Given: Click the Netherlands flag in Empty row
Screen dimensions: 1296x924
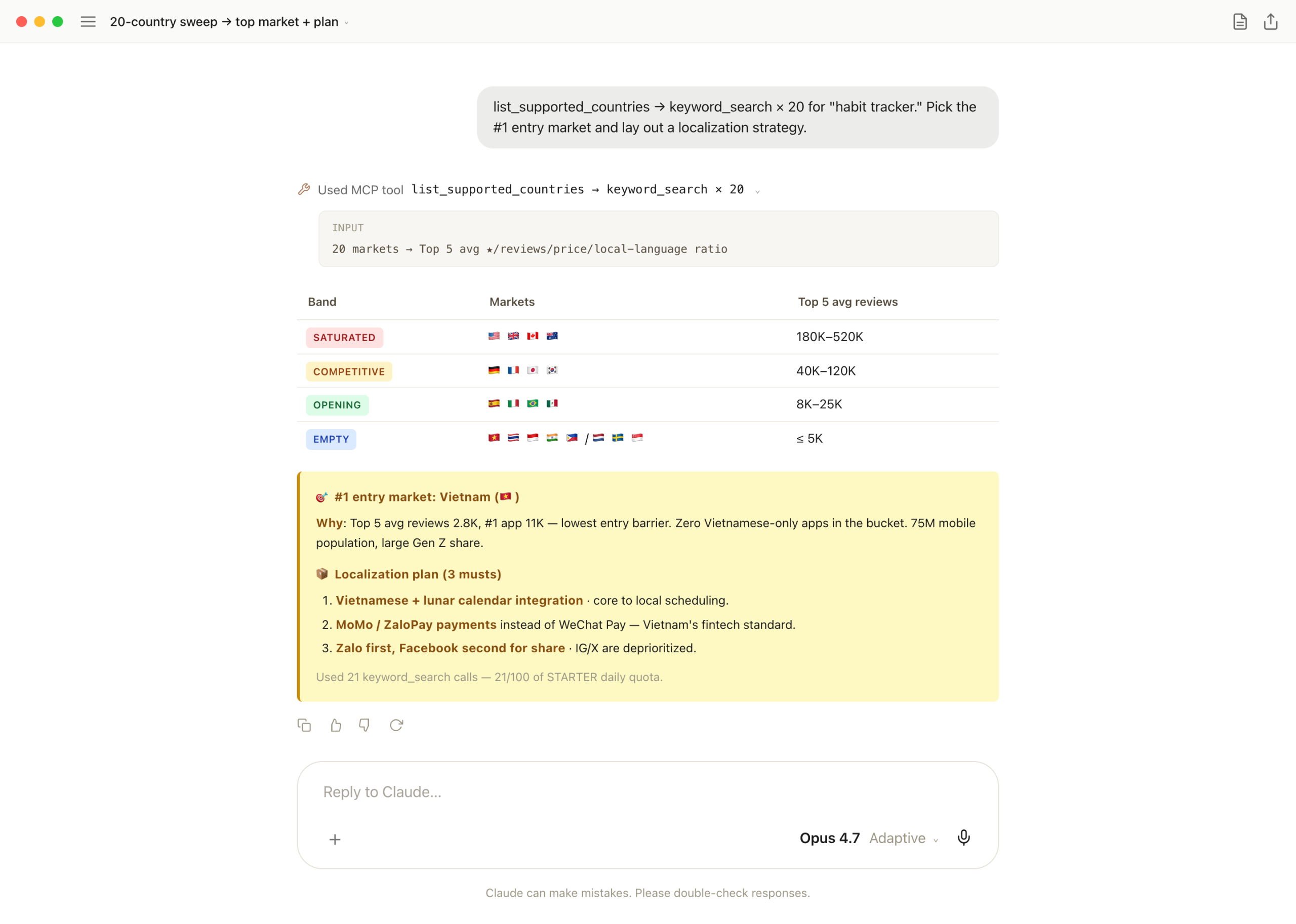Looking at the screenshot, I should click(x=598, y=438).
